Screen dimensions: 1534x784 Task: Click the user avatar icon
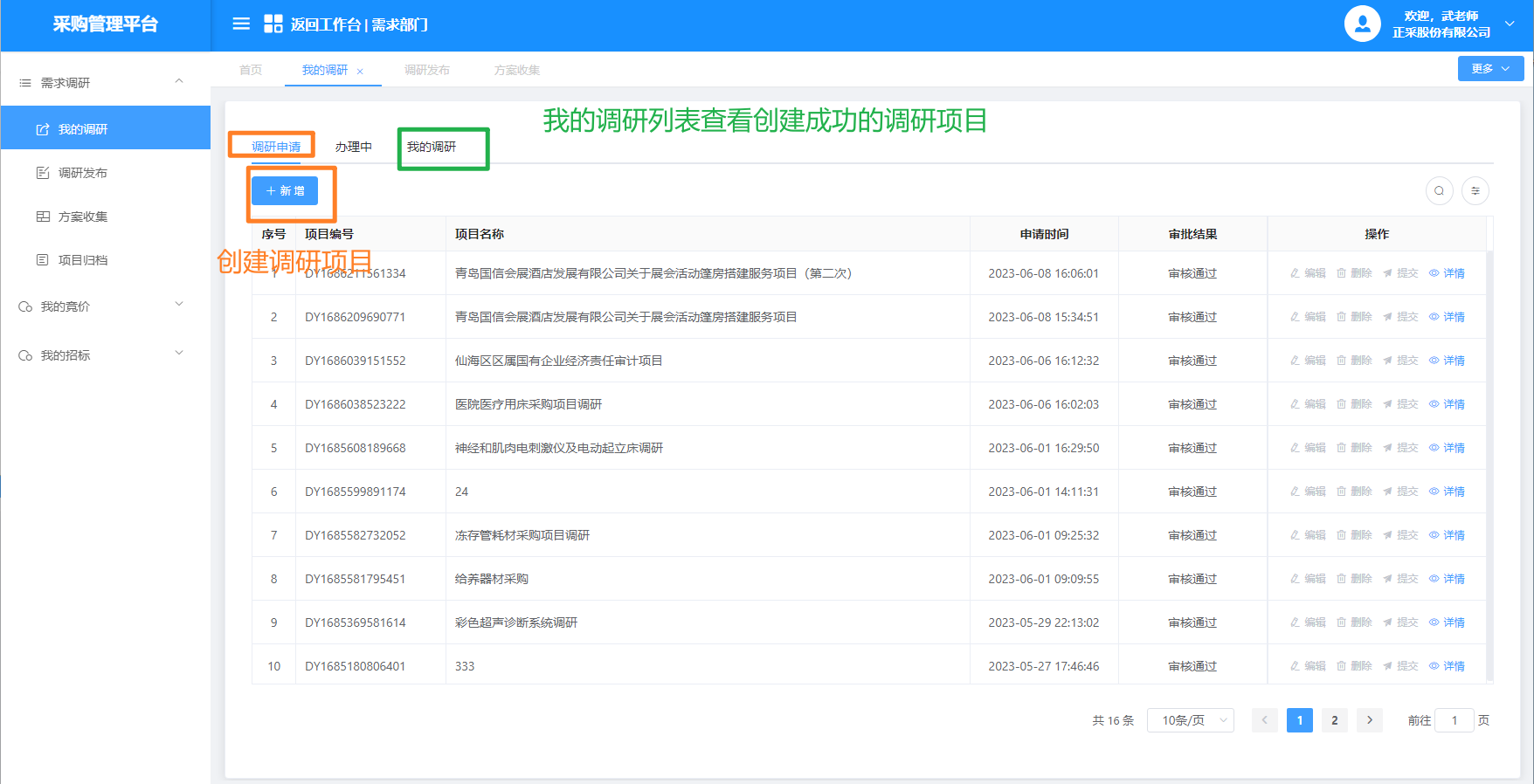click(x=1362, y=24)
